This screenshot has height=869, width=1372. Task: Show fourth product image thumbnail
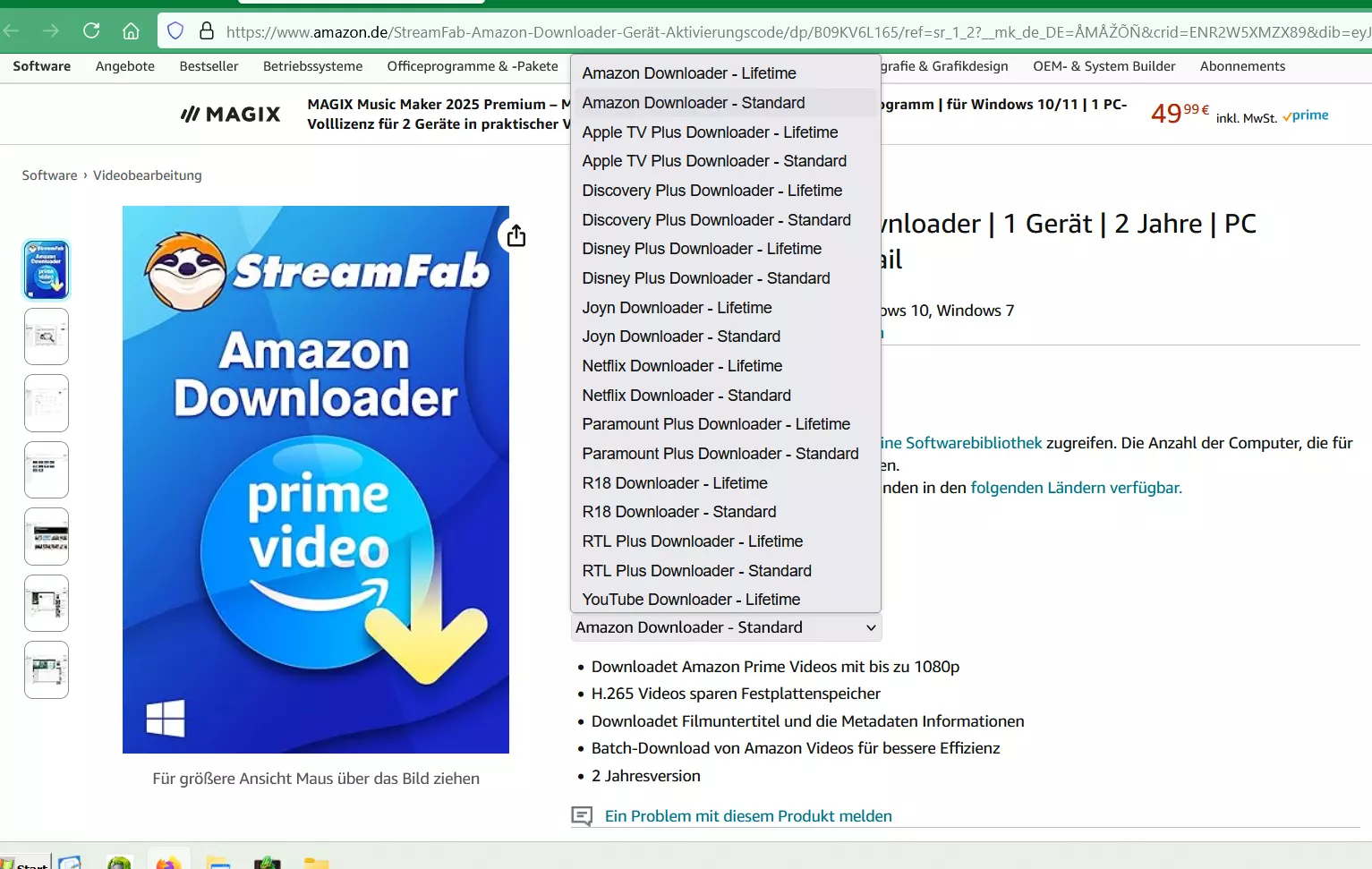point(47,470)
